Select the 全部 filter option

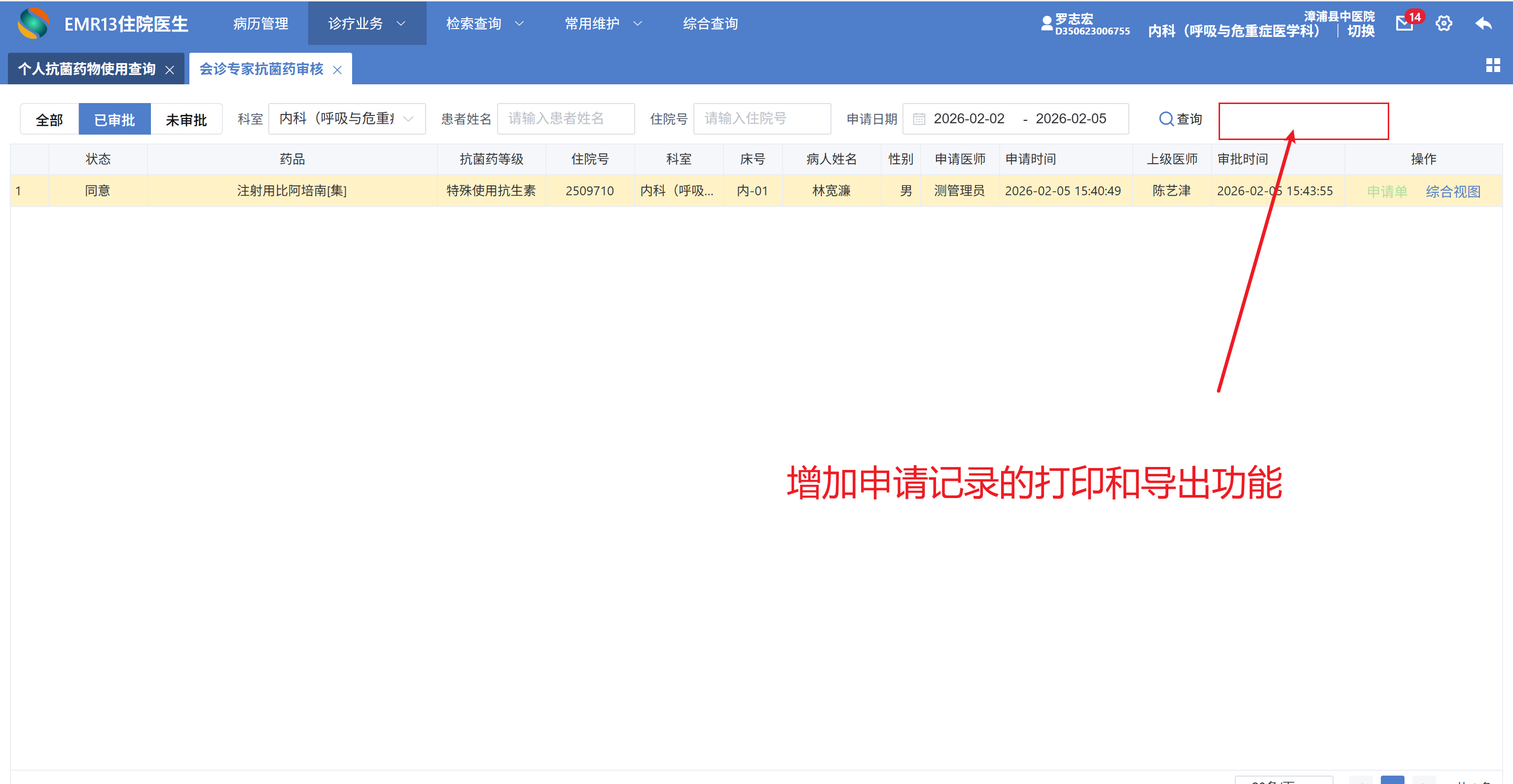pos(49,120)
